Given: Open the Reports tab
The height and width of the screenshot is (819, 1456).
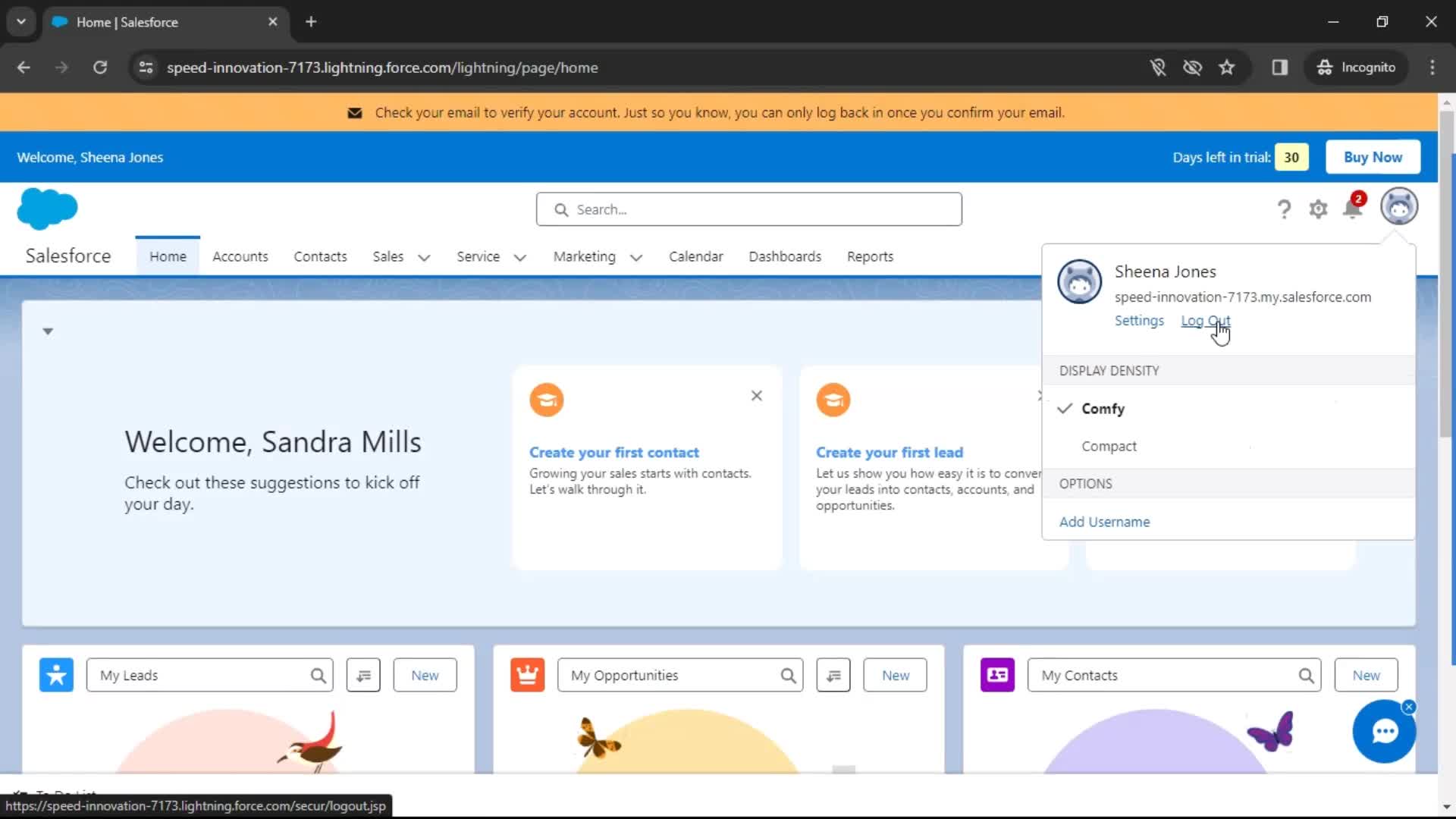Looking at the screenshot, I should pyautogui.click(x=871, y=256).
